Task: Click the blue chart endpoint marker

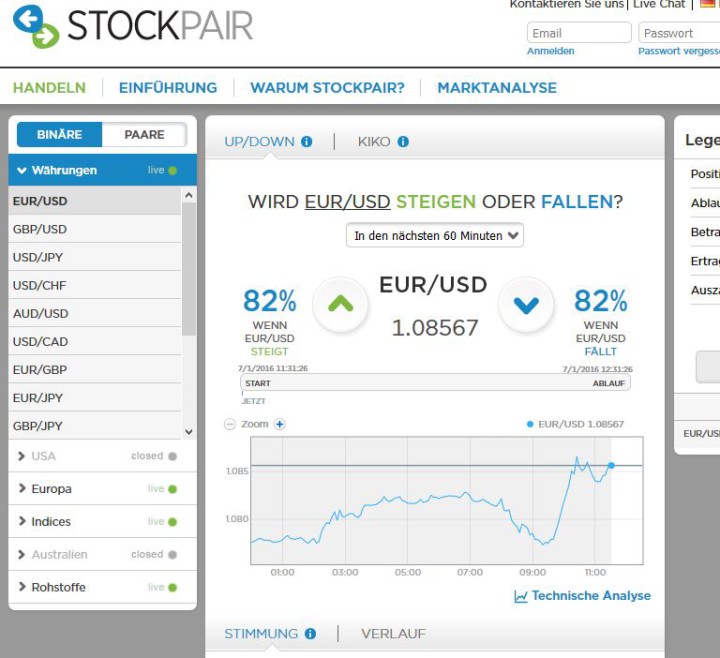Action: click(611, 466)
